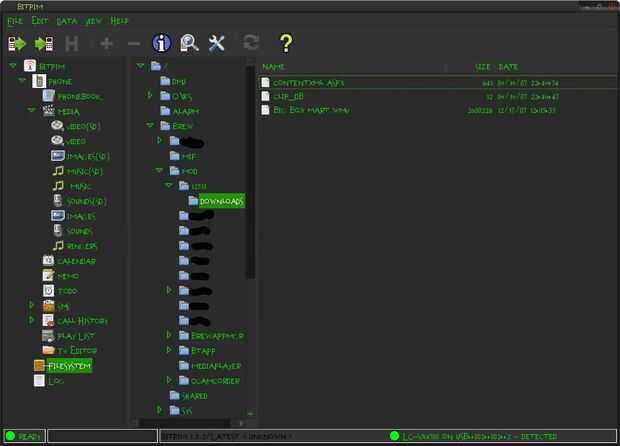Click the greyed H history toolbar icon
This screenshot has height=446, width=620.
[72, 43]
